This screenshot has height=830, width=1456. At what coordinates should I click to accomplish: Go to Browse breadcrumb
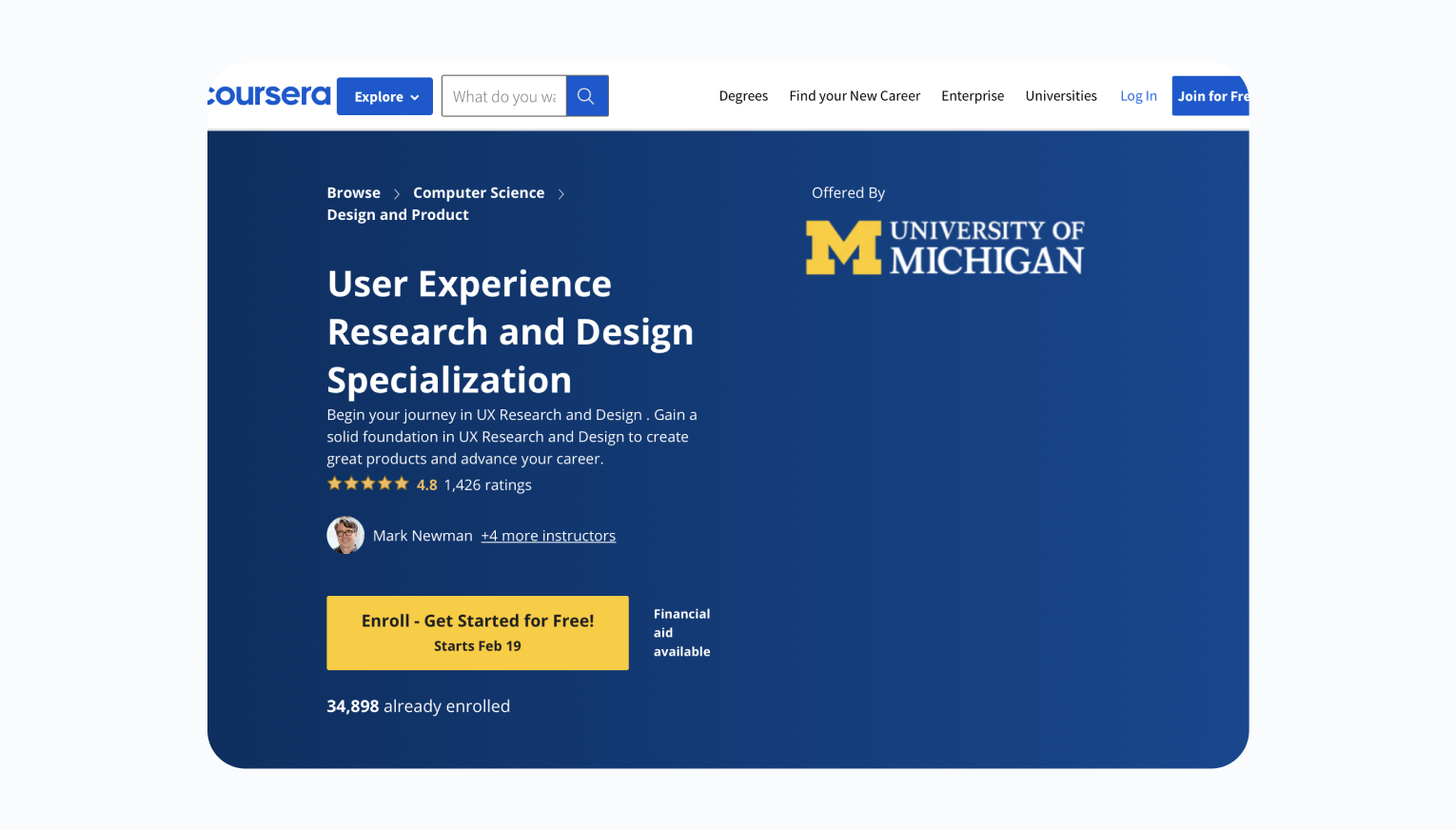click(x=354, y=192)
